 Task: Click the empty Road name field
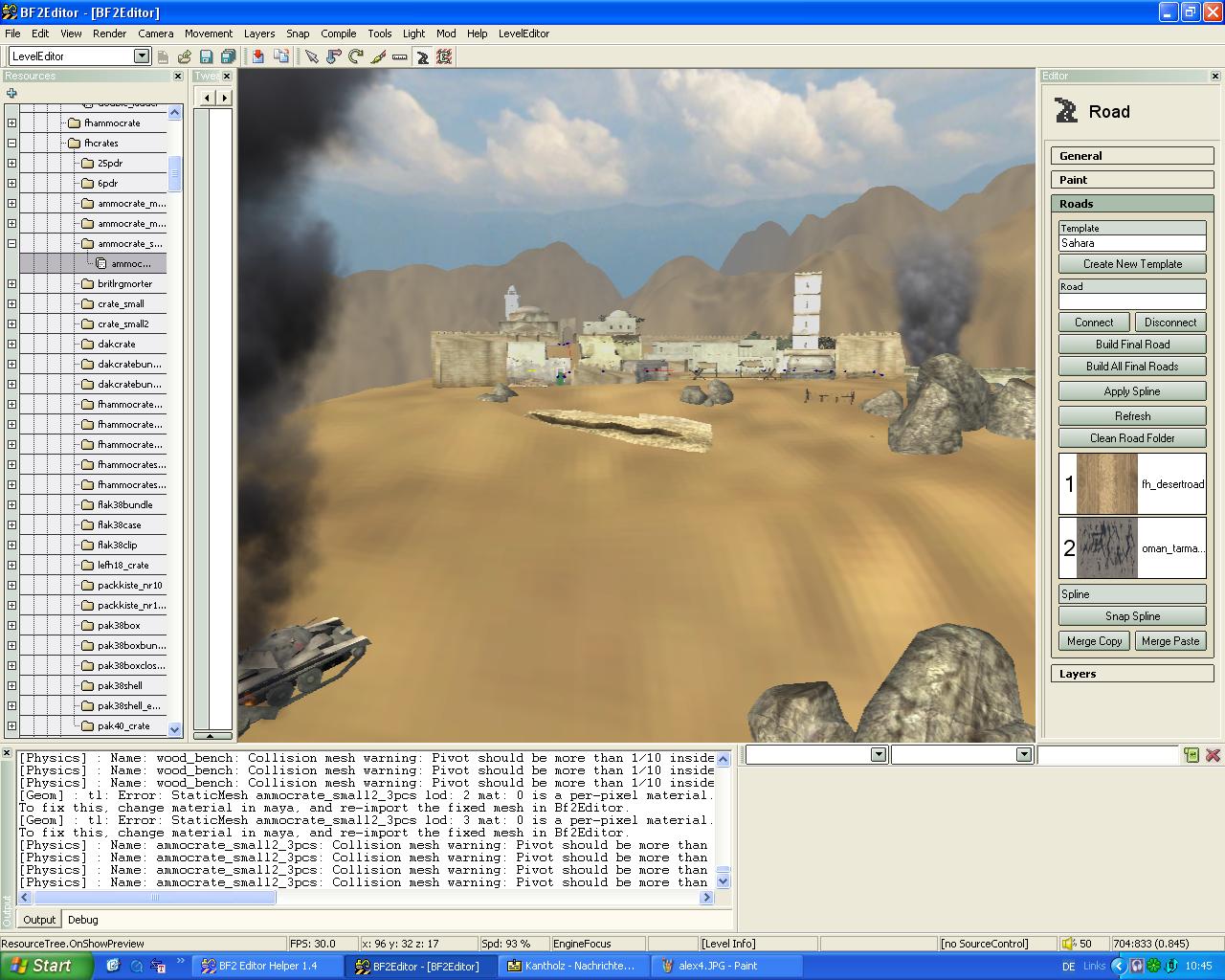[x=1132, y=301]
